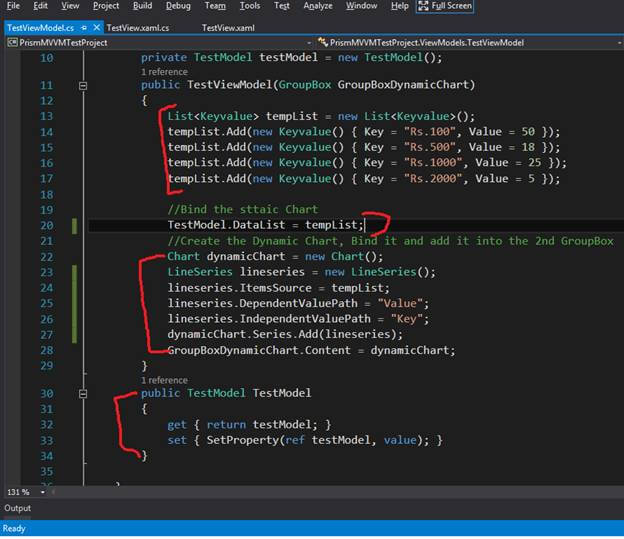This screenshot has height=539, width=624.
Task: Collapse the TestModel property at line 30
Action: (83, 394)
